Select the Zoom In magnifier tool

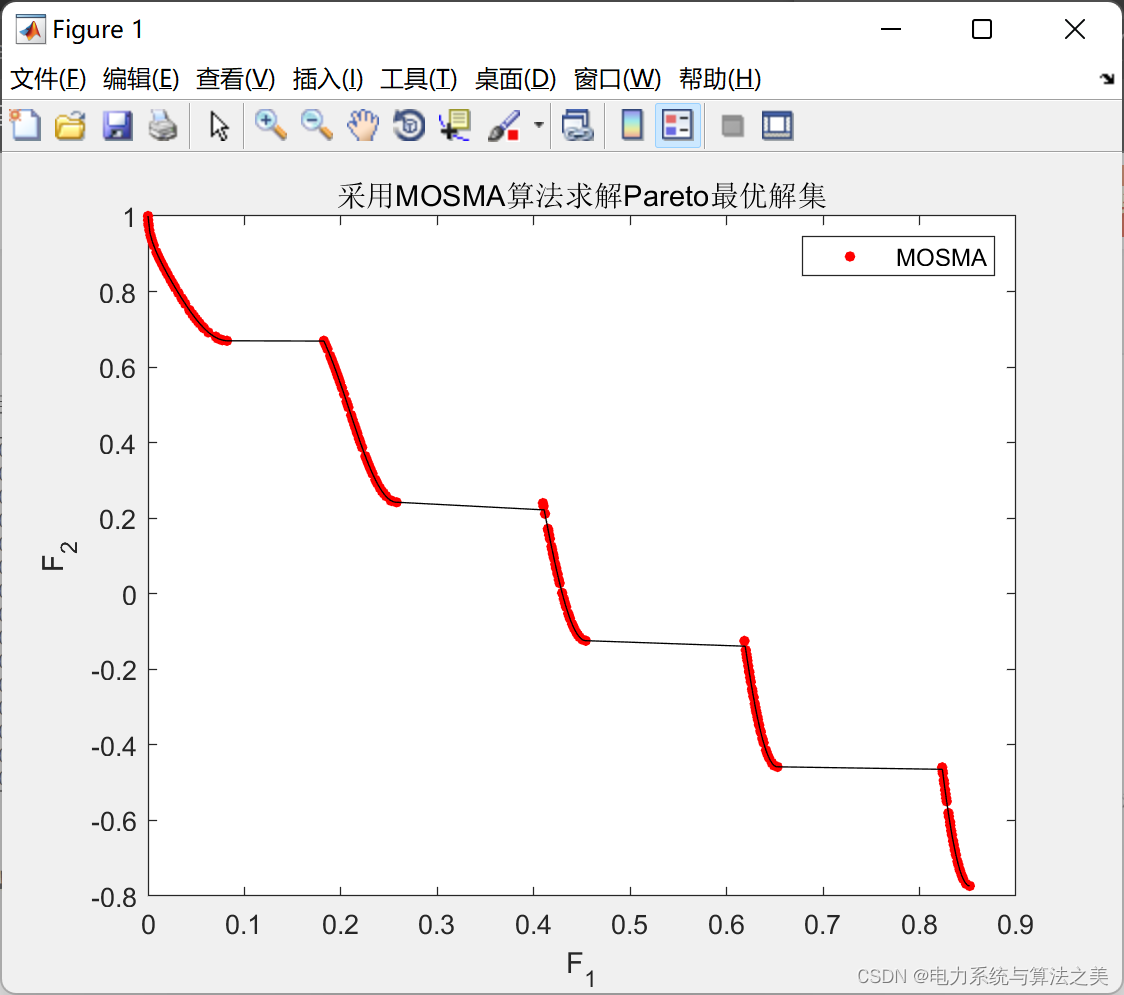coord(270,125)
